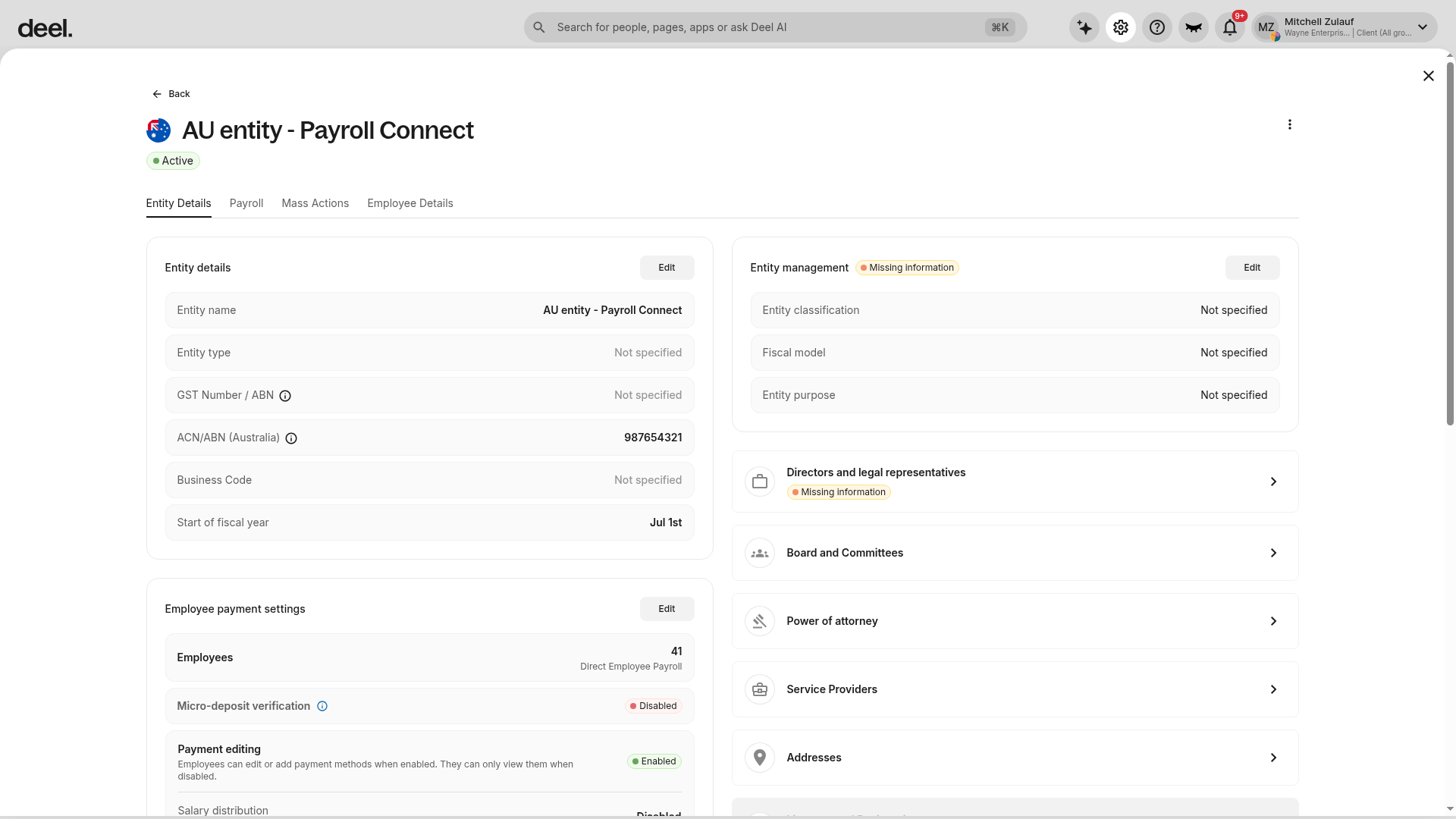Click GST Number / ABN info icon
The image size is (1456, 819).
point(285,396)
